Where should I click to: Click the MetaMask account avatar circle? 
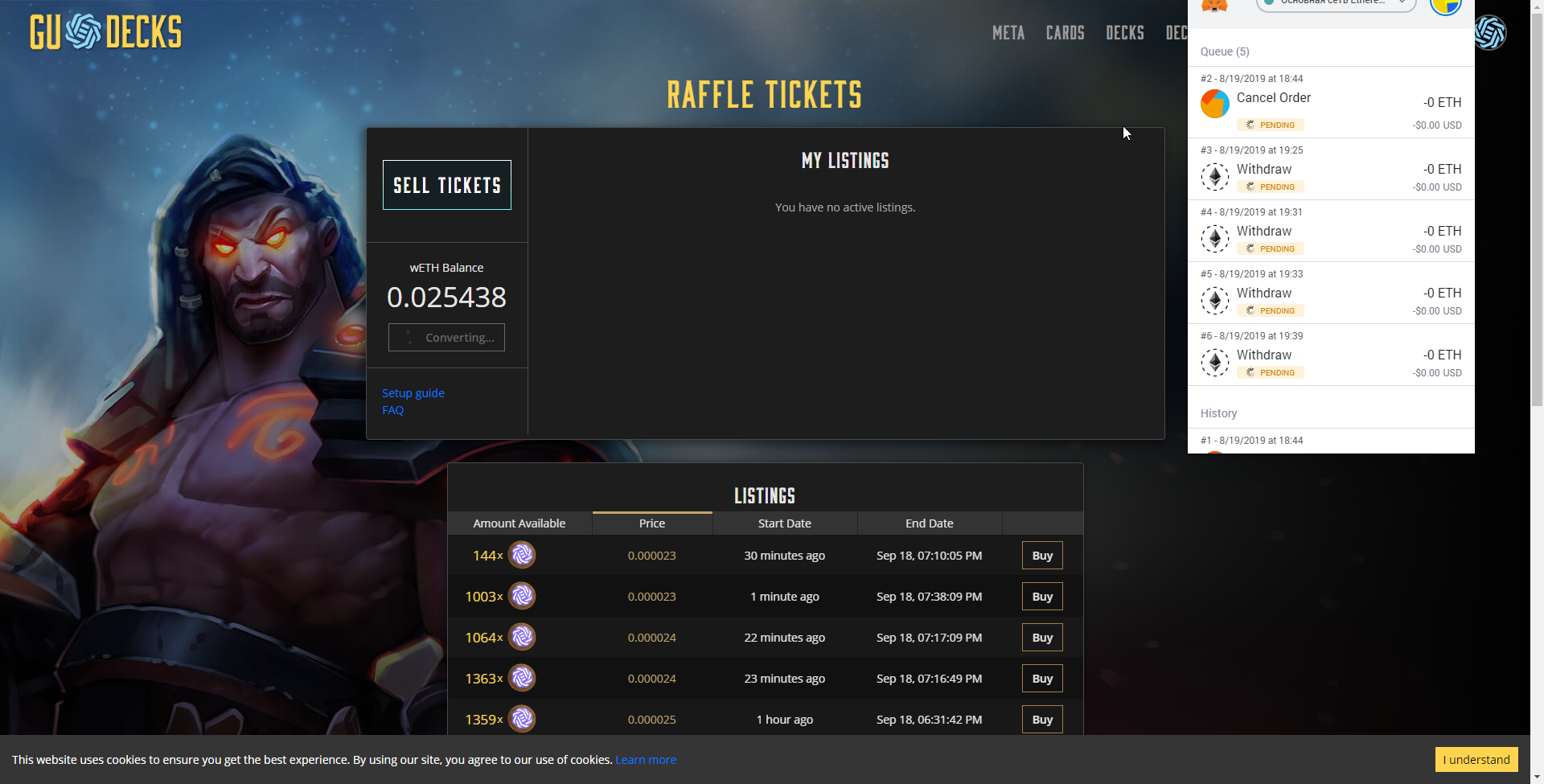click(1445, 6)
